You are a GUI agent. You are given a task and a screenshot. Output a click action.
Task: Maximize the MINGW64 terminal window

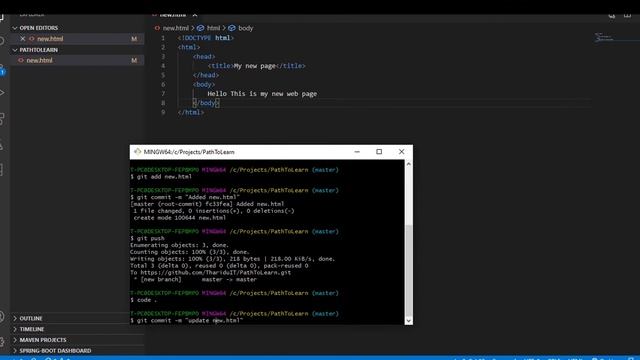point(379,152)
